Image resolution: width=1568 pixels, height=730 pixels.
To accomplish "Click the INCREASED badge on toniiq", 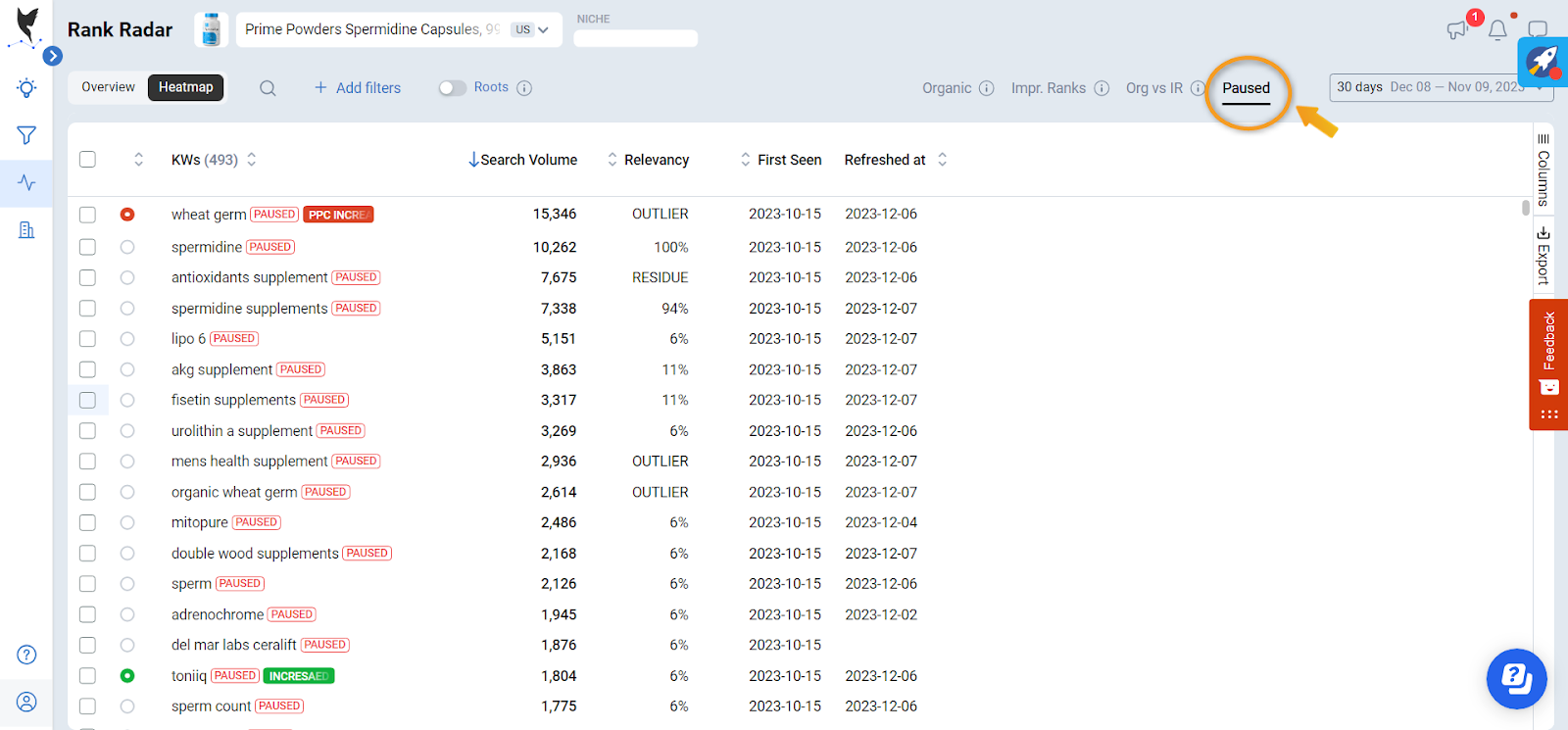I will [299, 676].
